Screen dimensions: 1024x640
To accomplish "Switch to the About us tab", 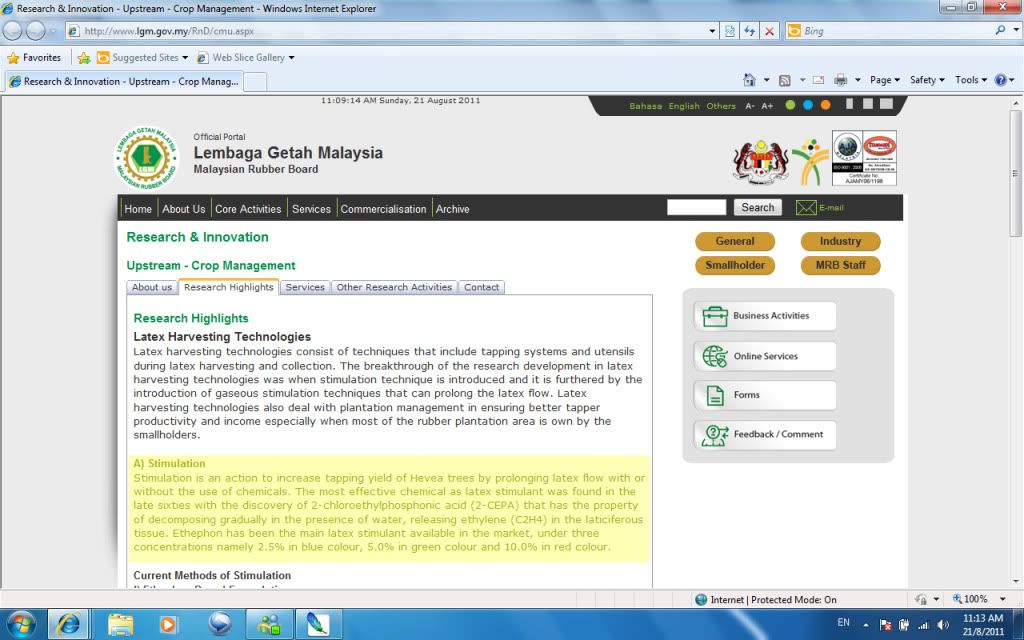I will point(152,287).
